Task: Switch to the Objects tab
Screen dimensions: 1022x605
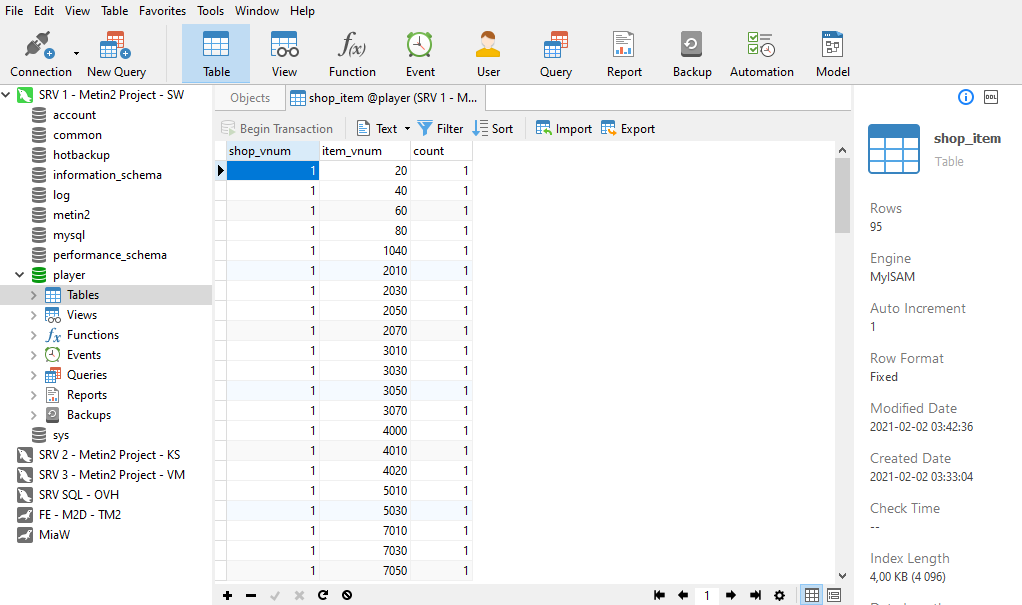Action: tap(250, 98)
